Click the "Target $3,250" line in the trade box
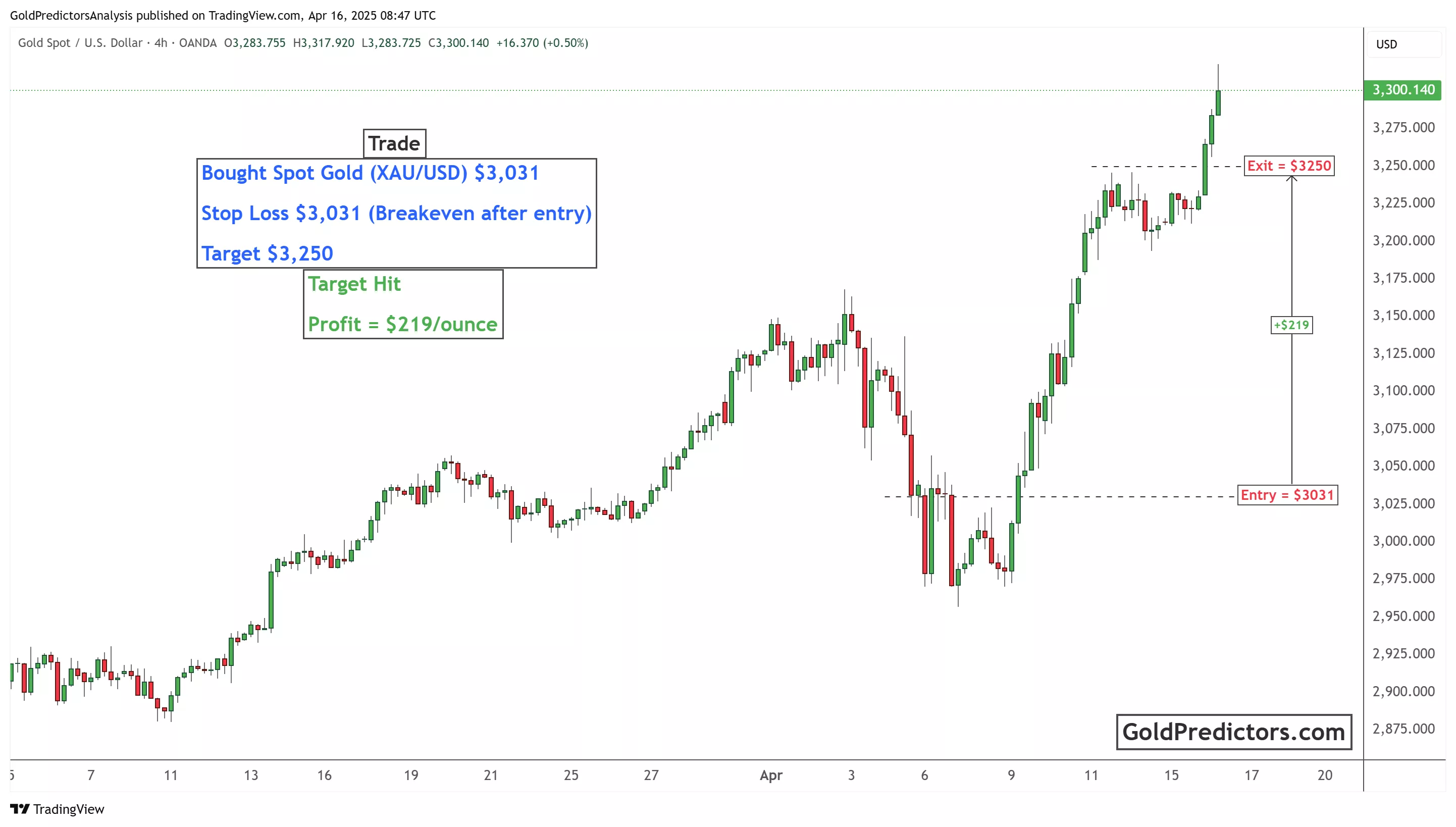Image resolution: width=1456 pixels, height=827 pixels. [267, 253]
